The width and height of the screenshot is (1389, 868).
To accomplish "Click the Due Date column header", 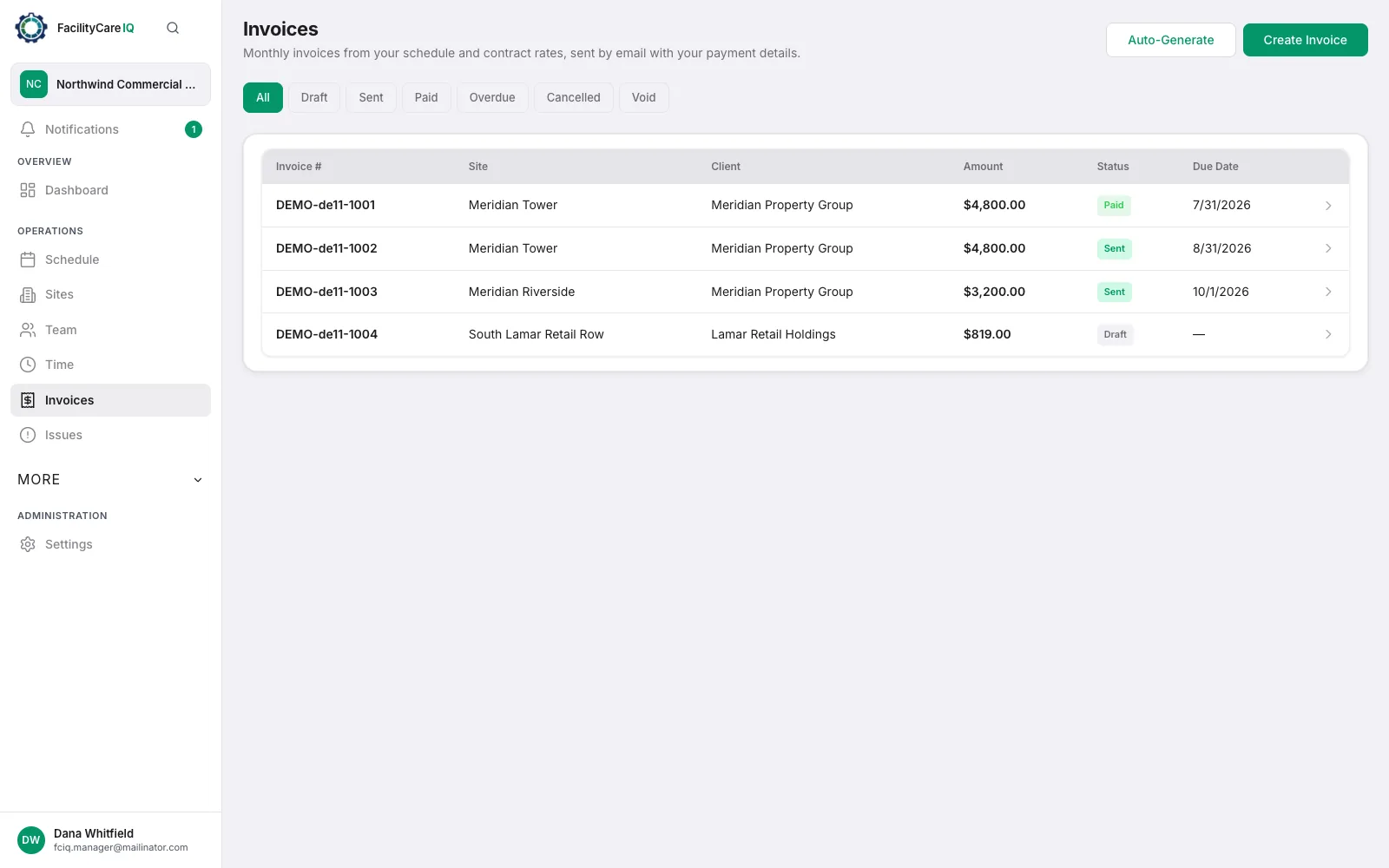I will (x=1215, y=167).
